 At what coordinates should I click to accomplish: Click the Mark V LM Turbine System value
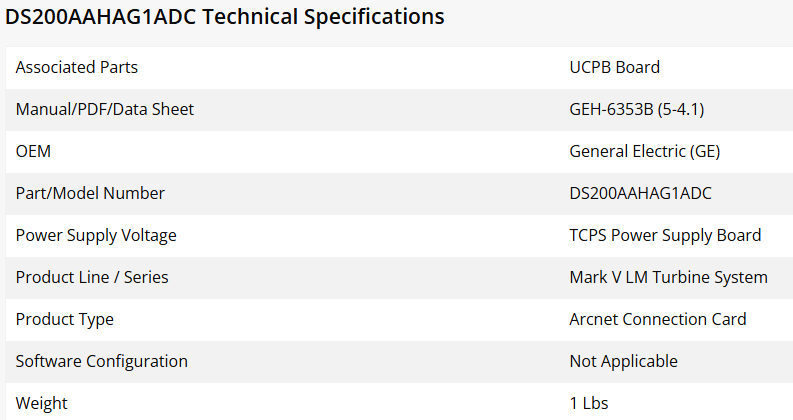pos(669,277)
